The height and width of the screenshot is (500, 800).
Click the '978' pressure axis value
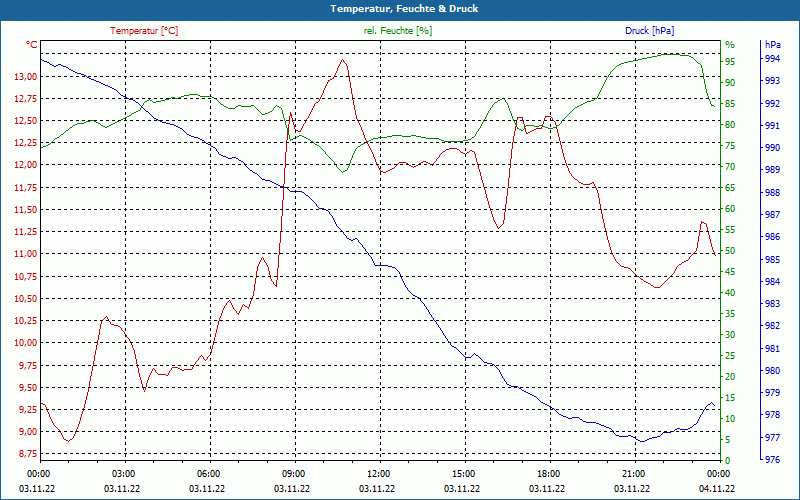[772, 415]
